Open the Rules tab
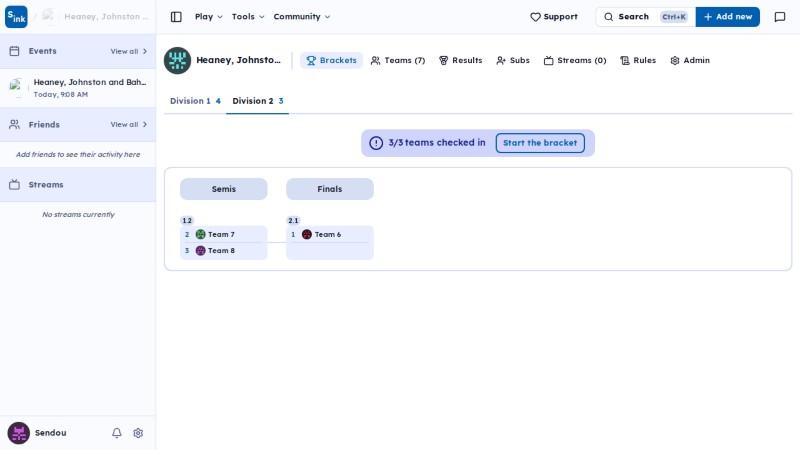 (638, 60)
